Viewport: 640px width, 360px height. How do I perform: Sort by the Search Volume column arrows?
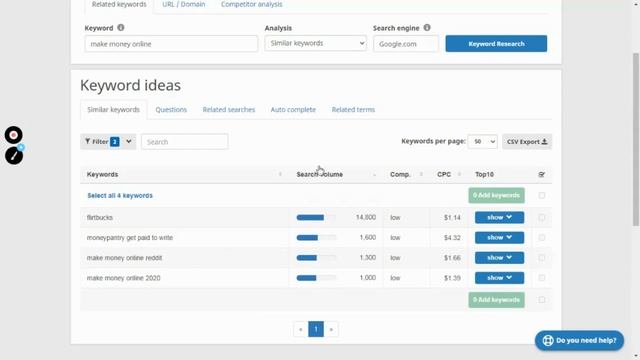point(374,174)
